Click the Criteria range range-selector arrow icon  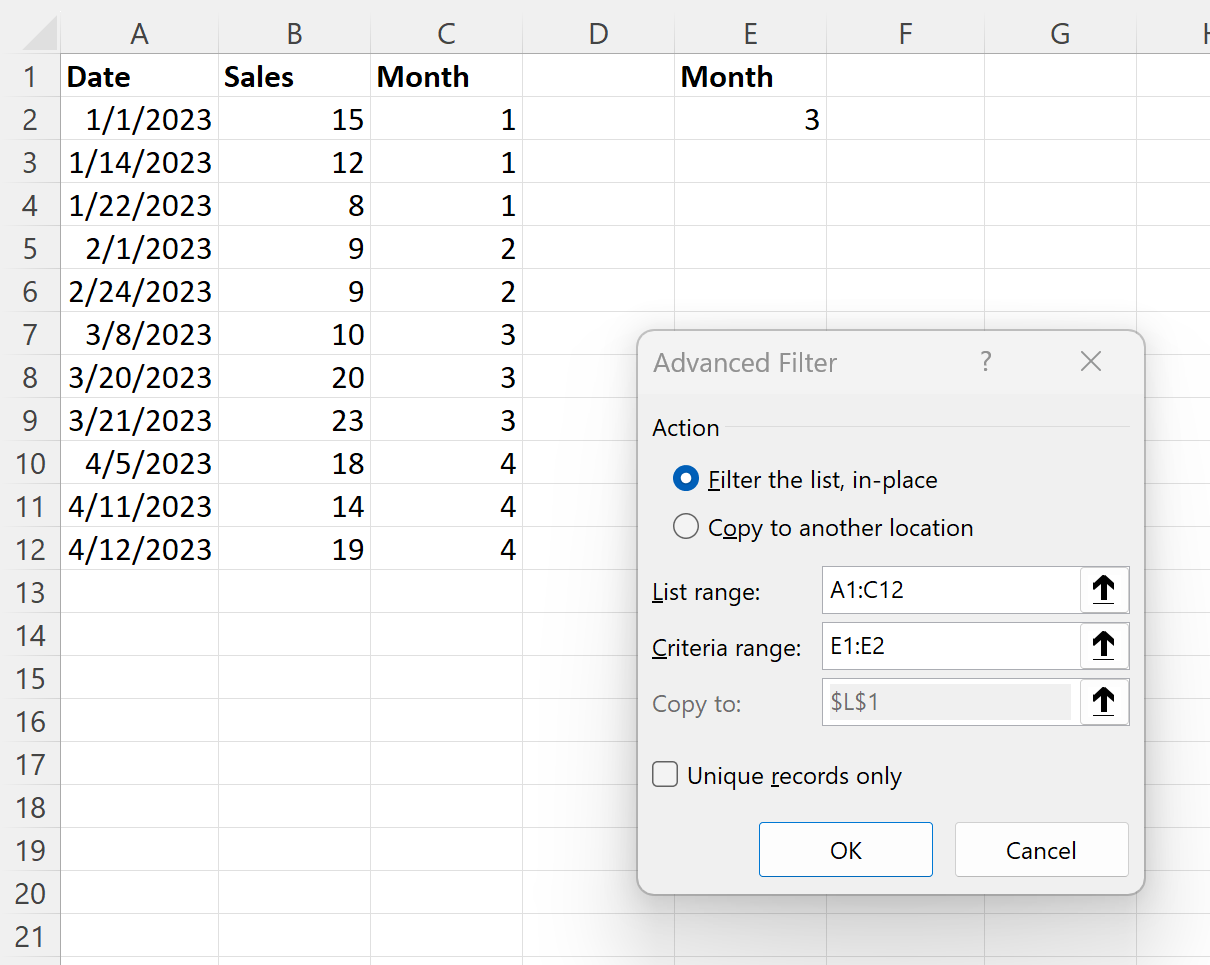pyautogui.click(x=1104, y=646)
